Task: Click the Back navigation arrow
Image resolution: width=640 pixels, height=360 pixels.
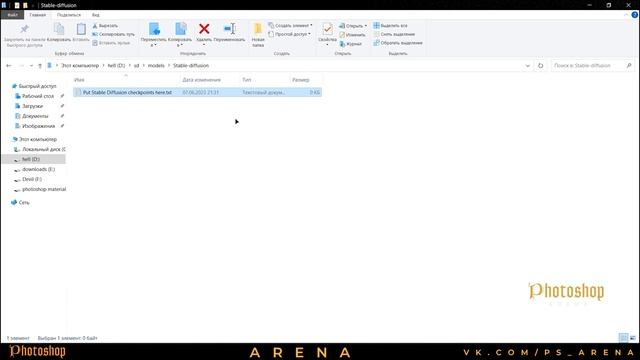Action: tap(9, 66)
